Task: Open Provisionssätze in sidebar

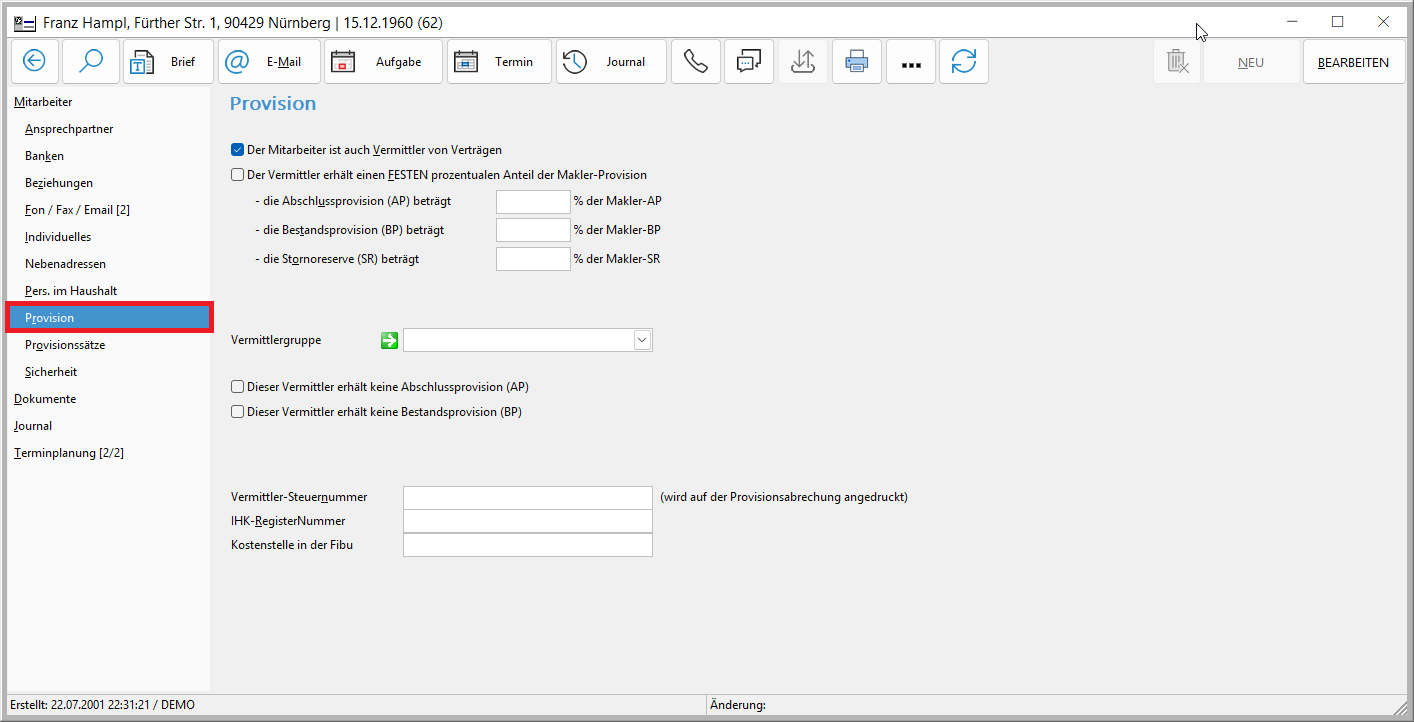Action: [65, 345]
